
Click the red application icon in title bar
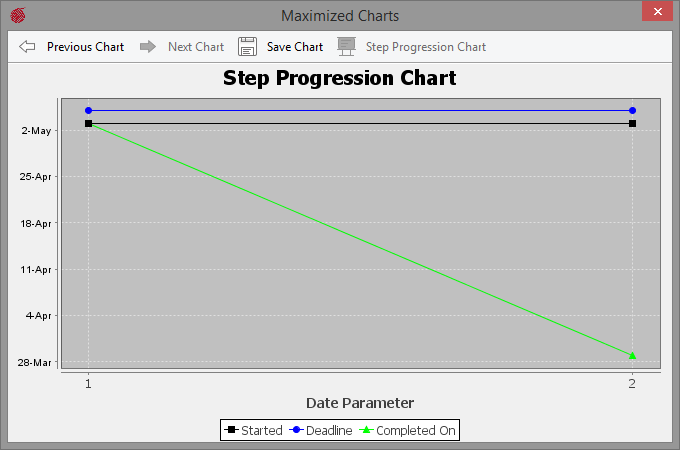pos(17,15)
